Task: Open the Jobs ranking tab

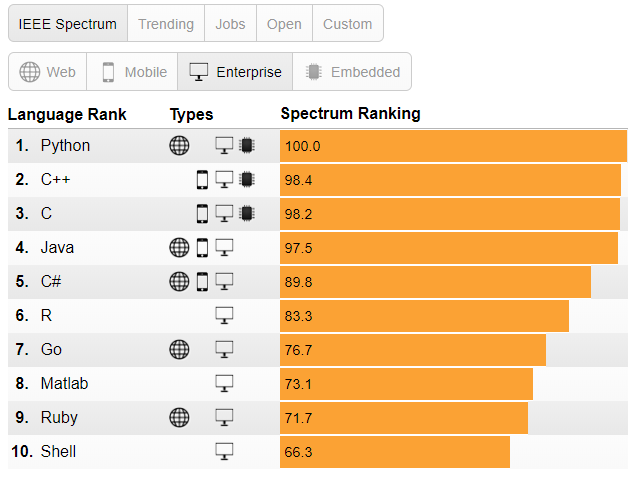Action: (230, 24)
